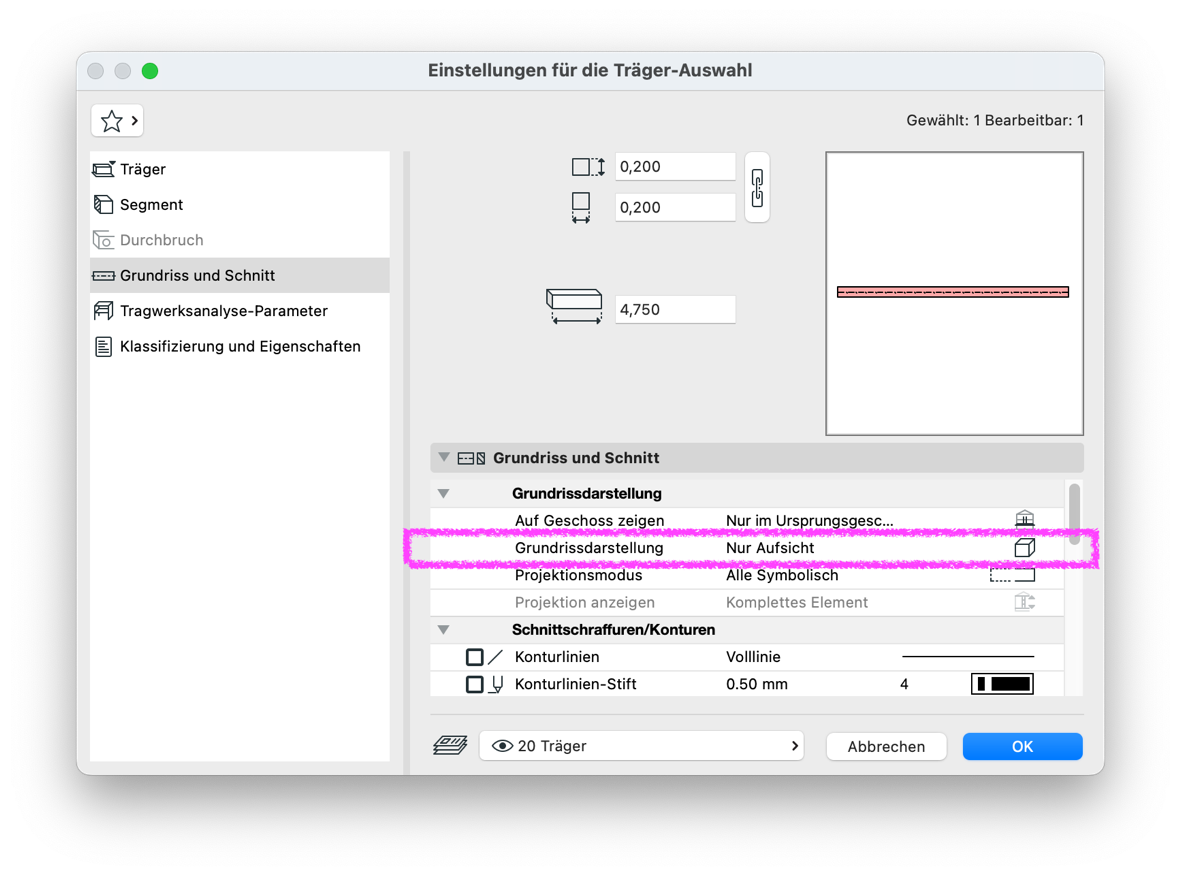Screen dimensions: 1181x876
Task: Click the beam length field 4,750
Action: pos(675,310)
